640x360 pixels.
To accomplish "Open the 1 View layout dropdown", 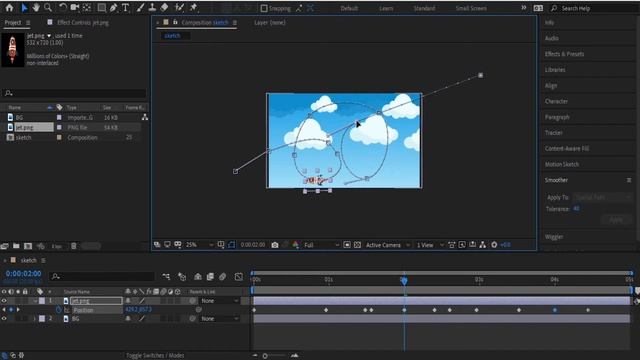I will click(430, 245).
